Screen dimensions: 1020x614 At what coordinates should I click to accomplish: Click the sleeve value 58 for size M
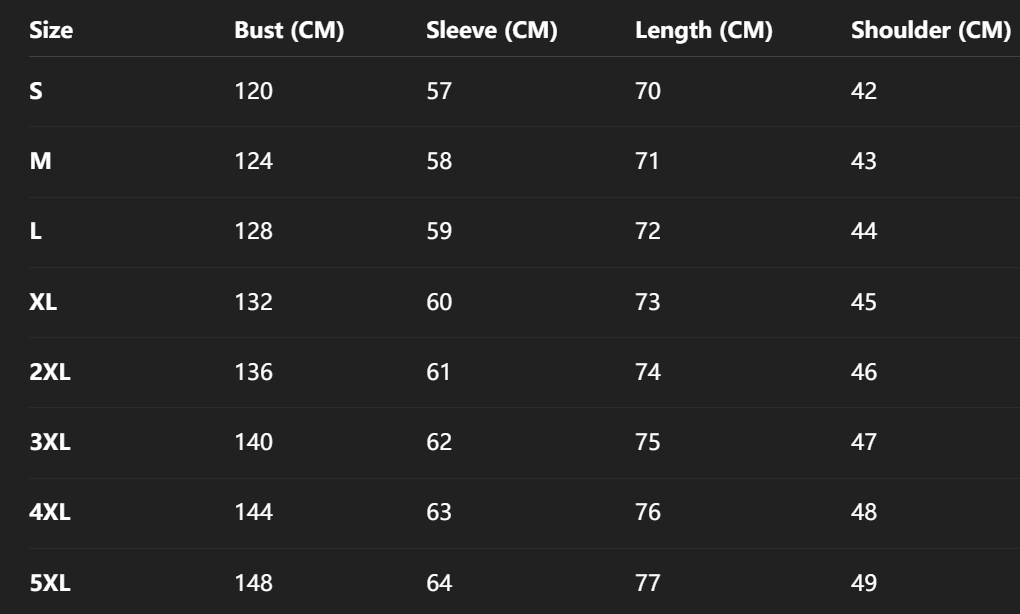click(x=439, y=161)
